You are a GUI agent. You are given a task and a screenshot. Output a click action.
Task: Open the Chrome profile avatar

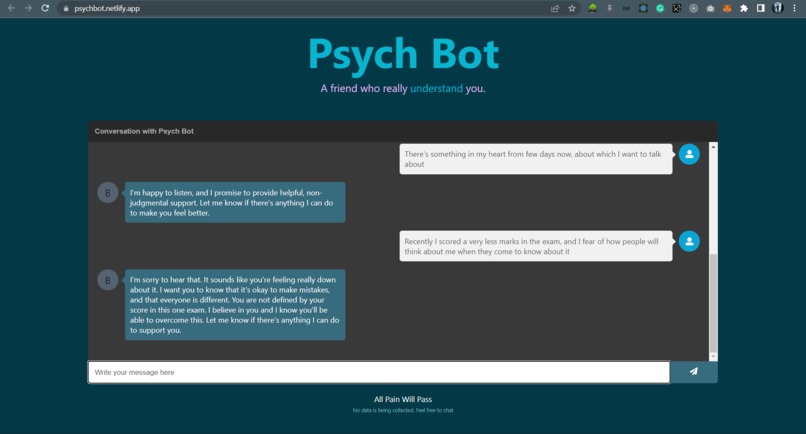(778, 8)
